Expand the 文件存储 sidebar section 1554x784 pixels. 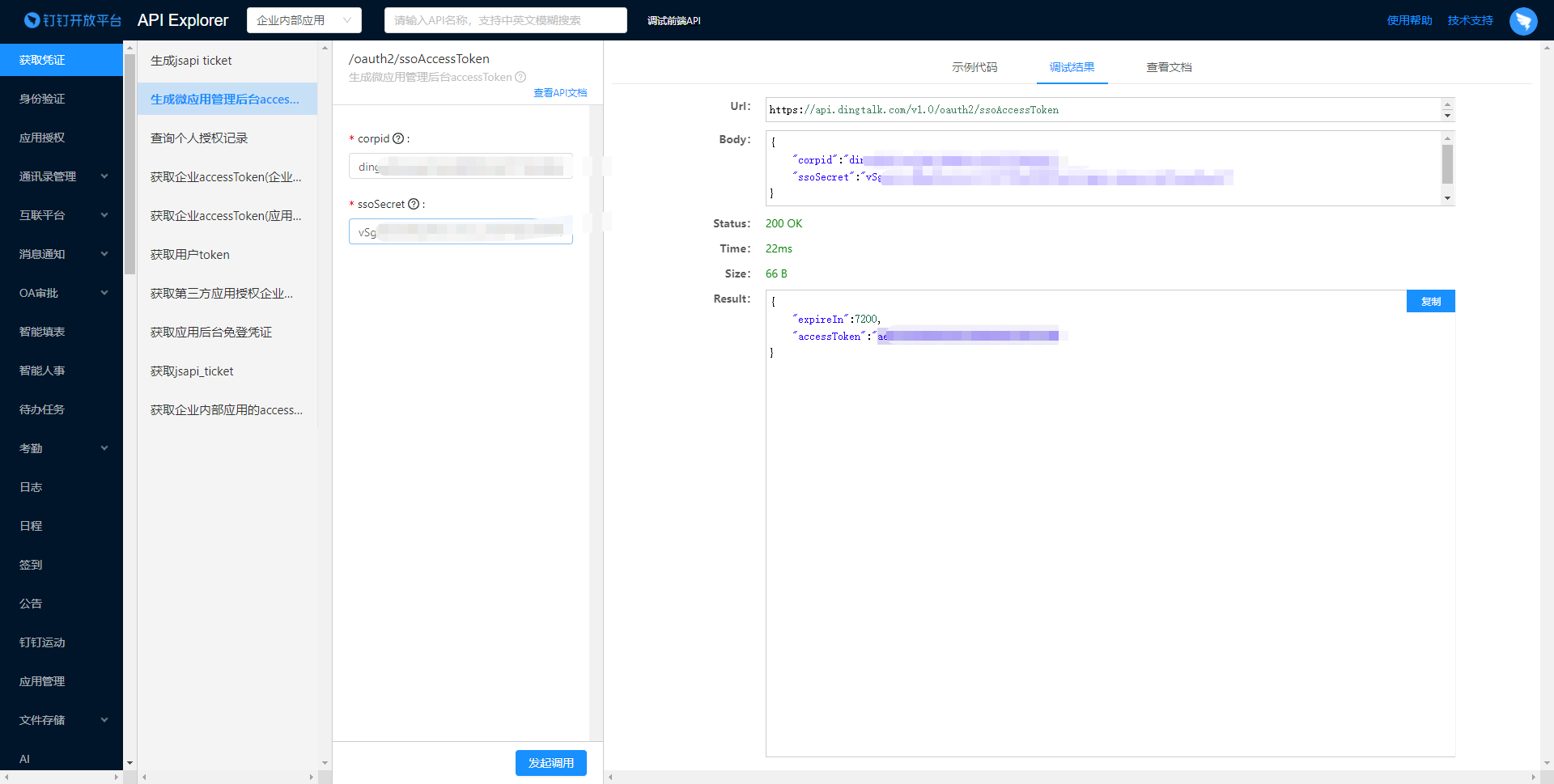pos(62,720)
